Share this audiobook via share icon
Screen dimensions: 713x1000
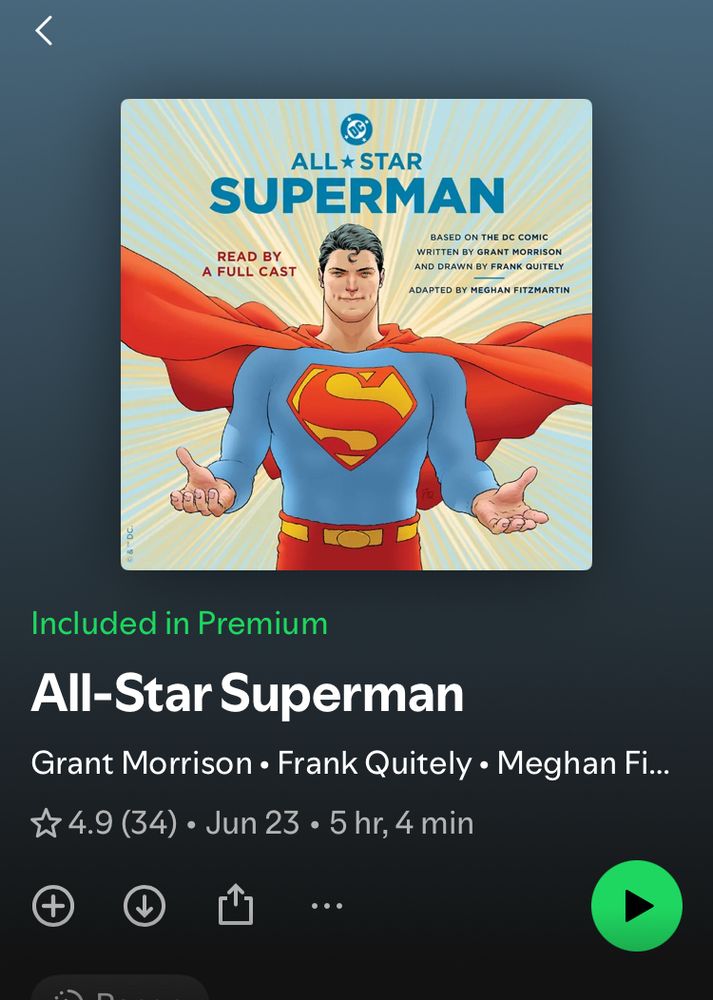[x=235, y=904]
